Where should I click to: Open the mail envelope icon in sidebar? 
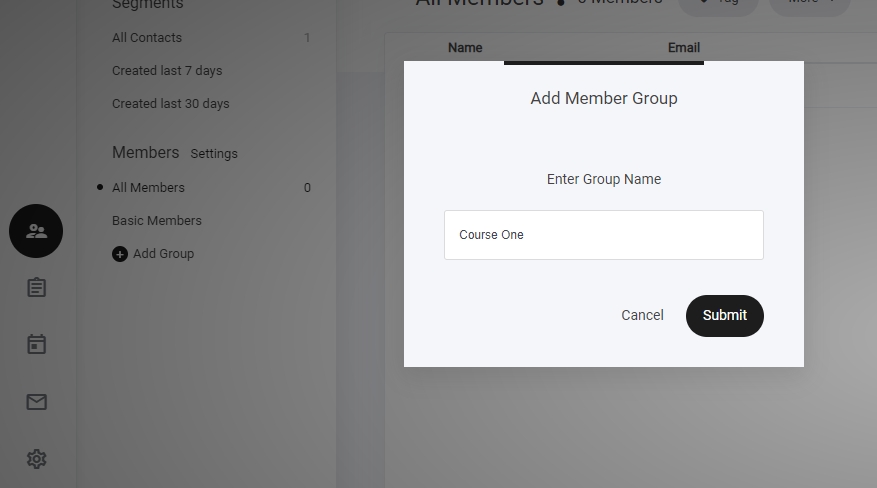click(36, 402)
